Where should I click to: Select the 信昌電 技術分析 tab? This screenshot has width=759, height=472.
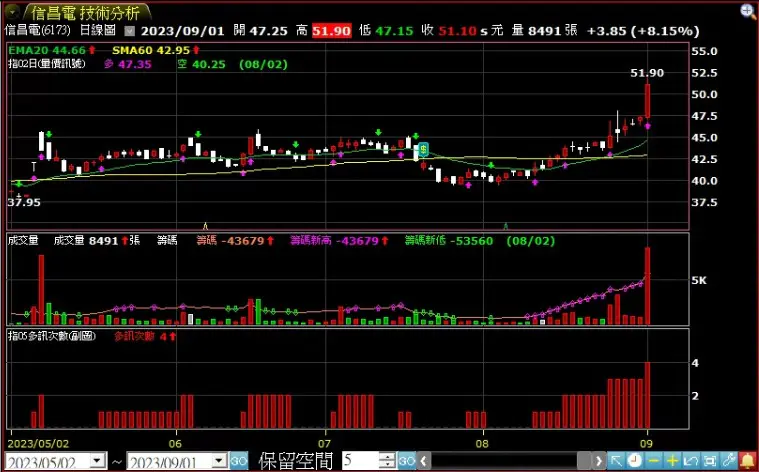click(86, 12)
